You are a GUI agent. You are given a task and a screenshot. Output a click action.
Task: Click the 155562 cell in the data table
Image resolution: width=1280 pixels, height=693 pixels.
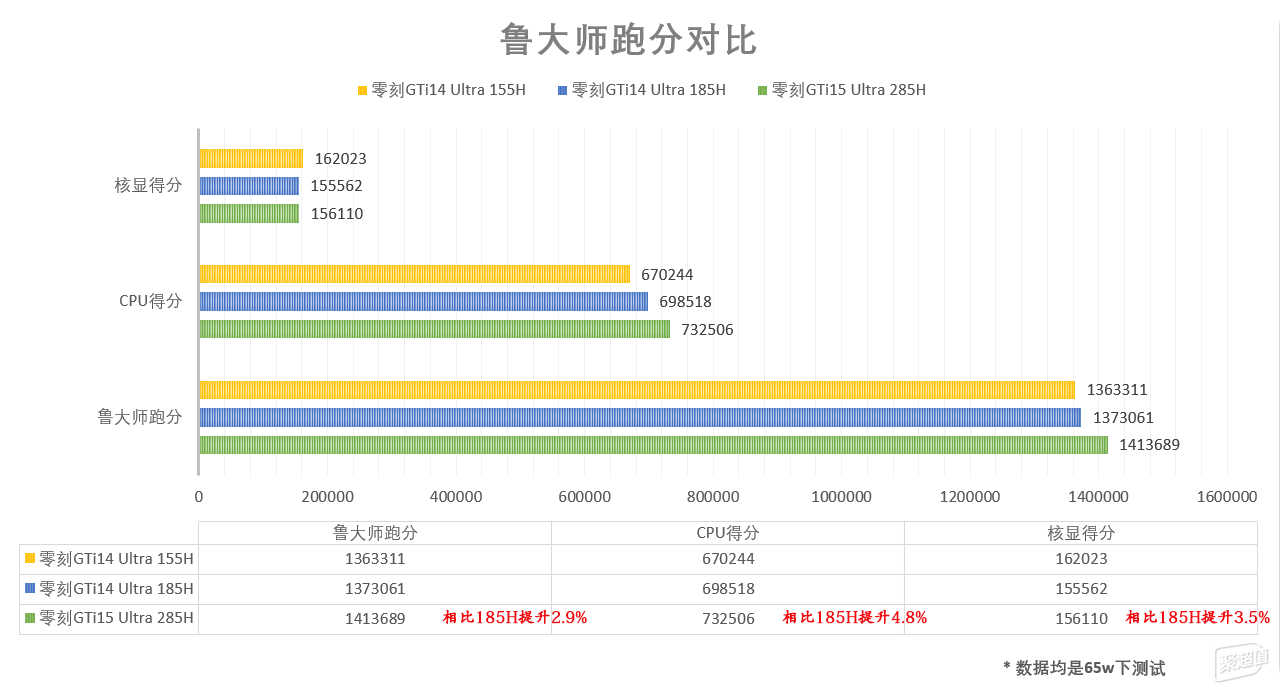coord(1081,589)
